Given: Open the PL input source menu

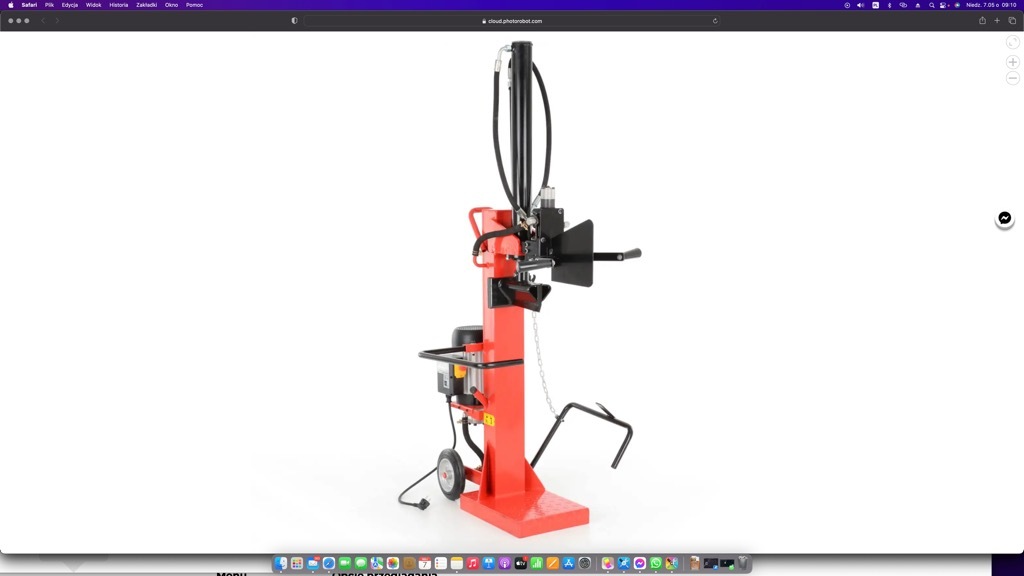Looking at the screenshot, I should coord(876,5).
